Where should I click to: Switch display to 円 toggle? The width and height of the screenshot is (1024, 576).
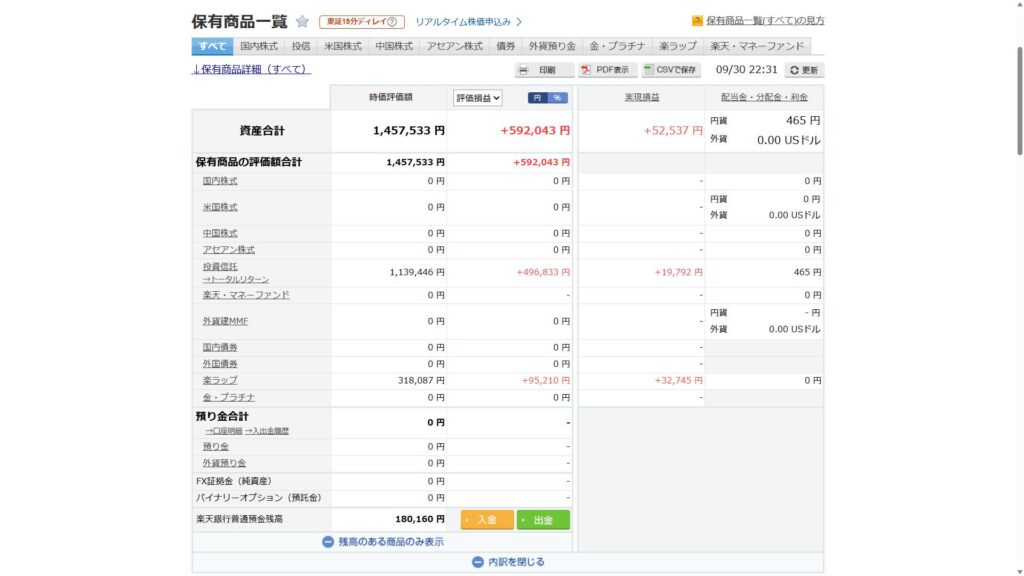537,98
